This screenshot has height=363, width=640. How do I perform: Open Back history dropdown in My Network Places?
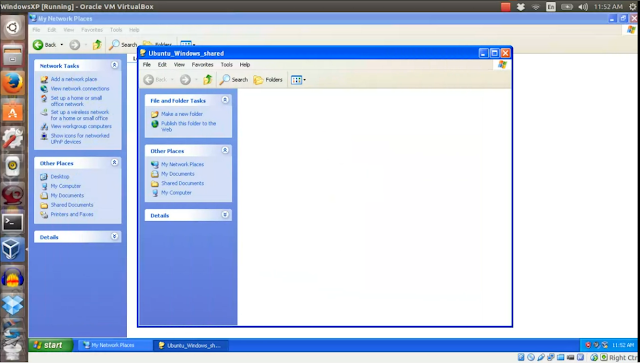[x=62, y=45]
